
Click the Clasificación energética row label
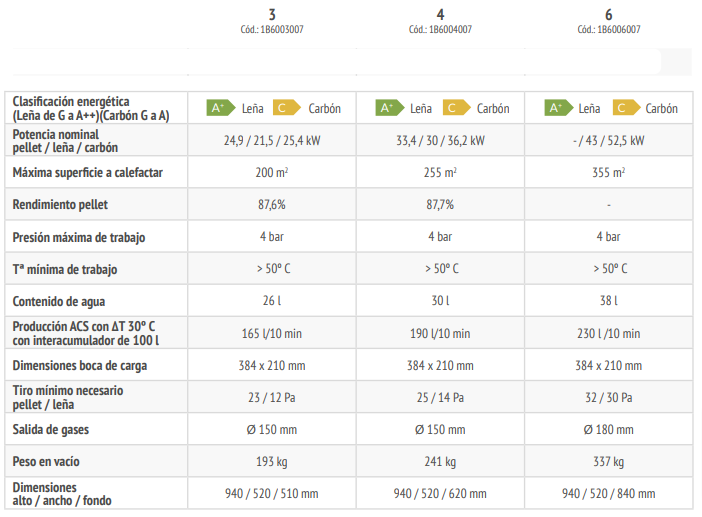tap(91, 108)
